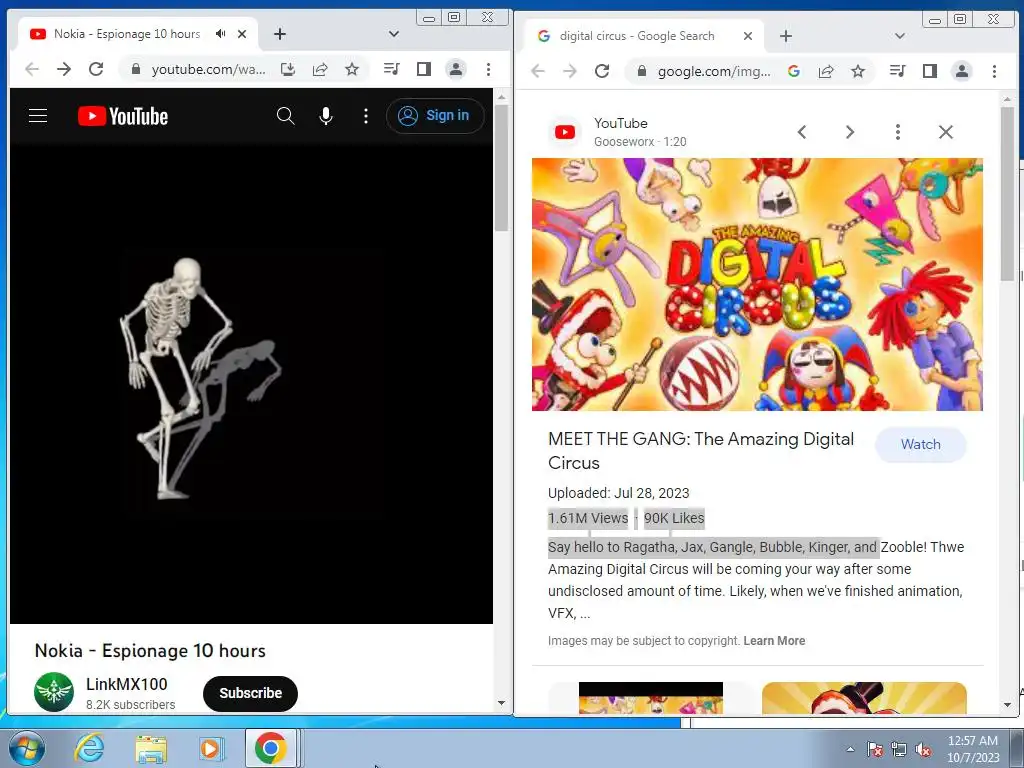The width and height of the screenshot is (1024, 768).
Task: Go back in YouTube window
Action: point(31,69)
